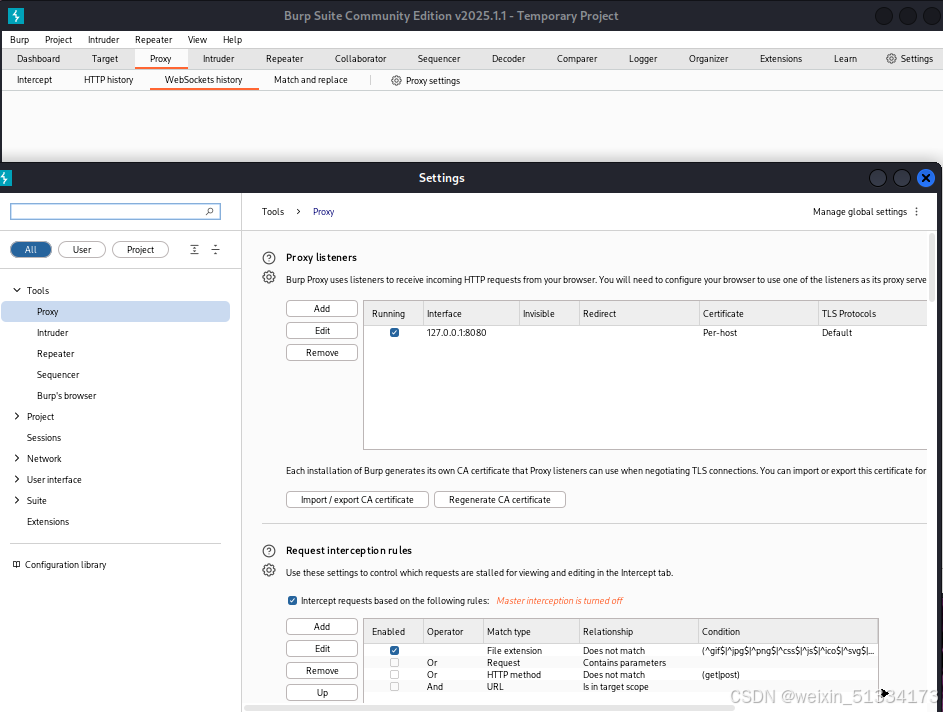Click the gear icon beside the Settings tab
This screenshot has height=712, width=943.
point(891,58)
